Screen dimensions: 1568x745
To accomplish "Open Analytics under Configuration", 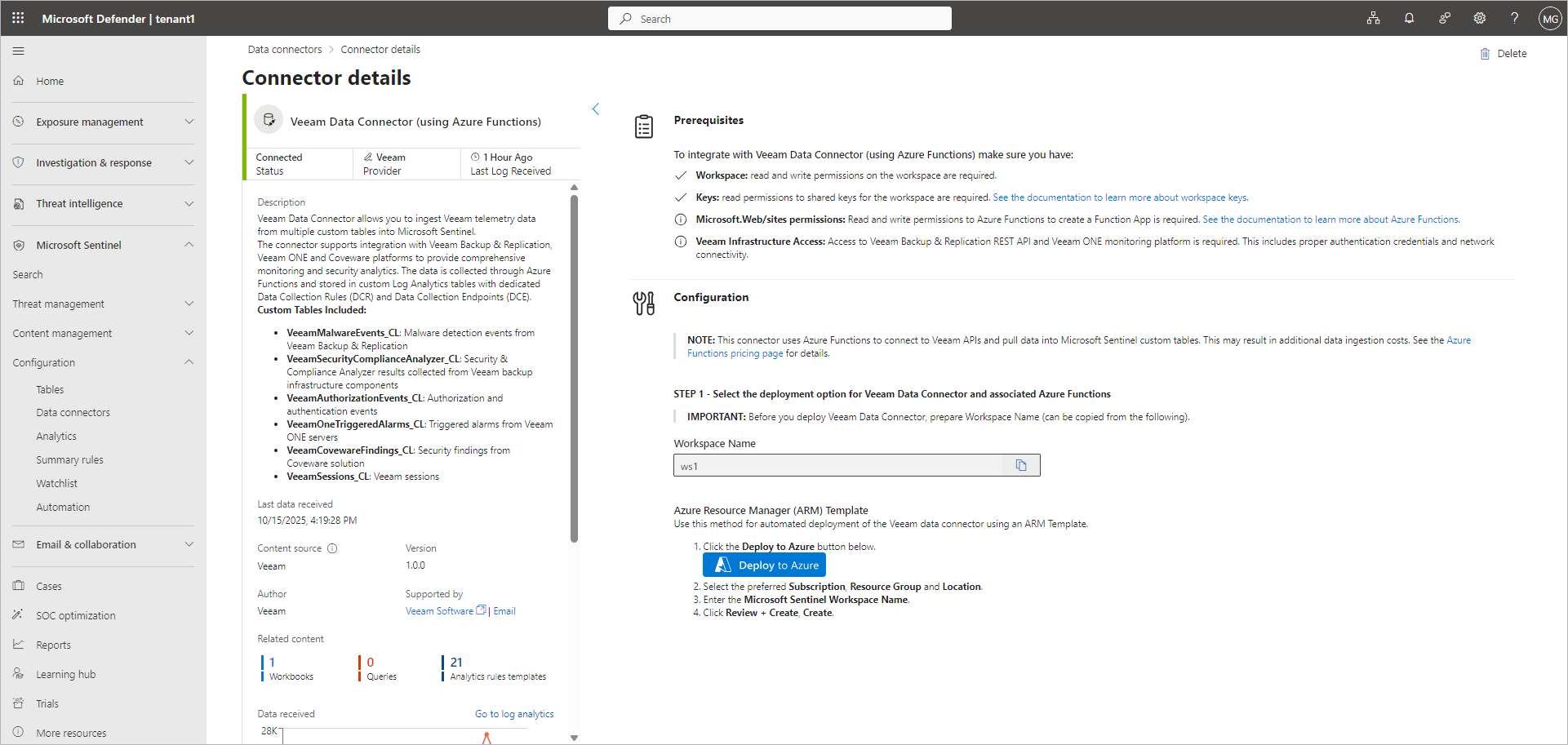I will 56,437.
